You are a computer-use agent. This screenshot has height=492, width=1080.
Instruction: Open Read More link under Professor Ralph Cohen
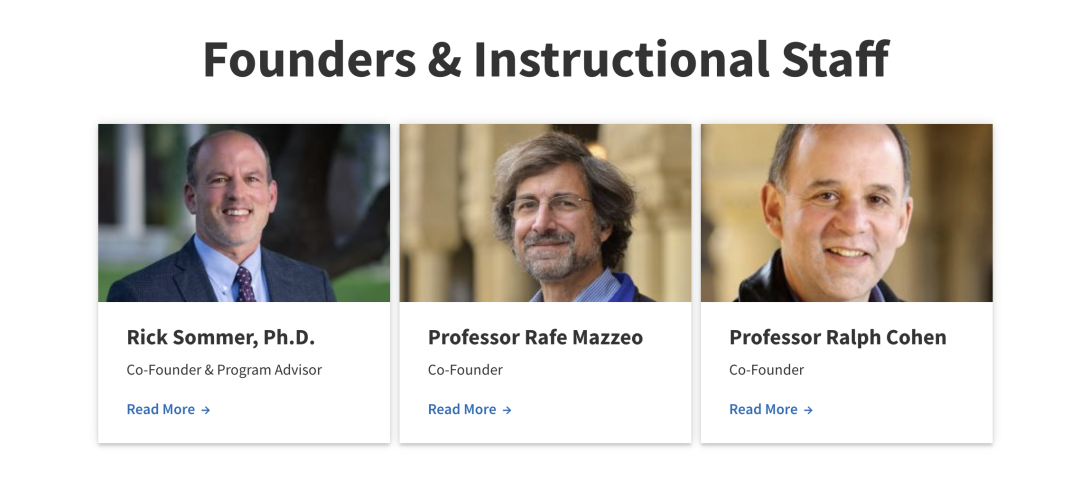coord(763,409)
